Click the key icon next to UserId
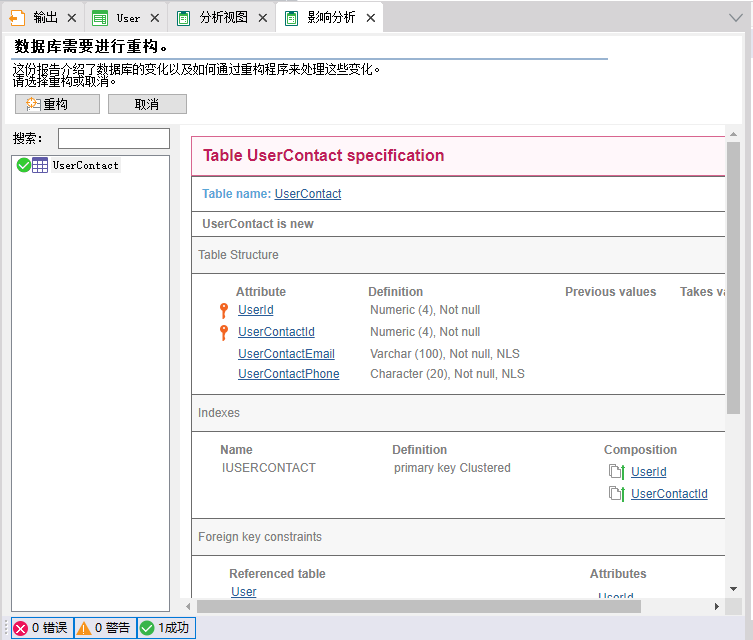Screen dimensions: 753x640 [x=224, y=311]
